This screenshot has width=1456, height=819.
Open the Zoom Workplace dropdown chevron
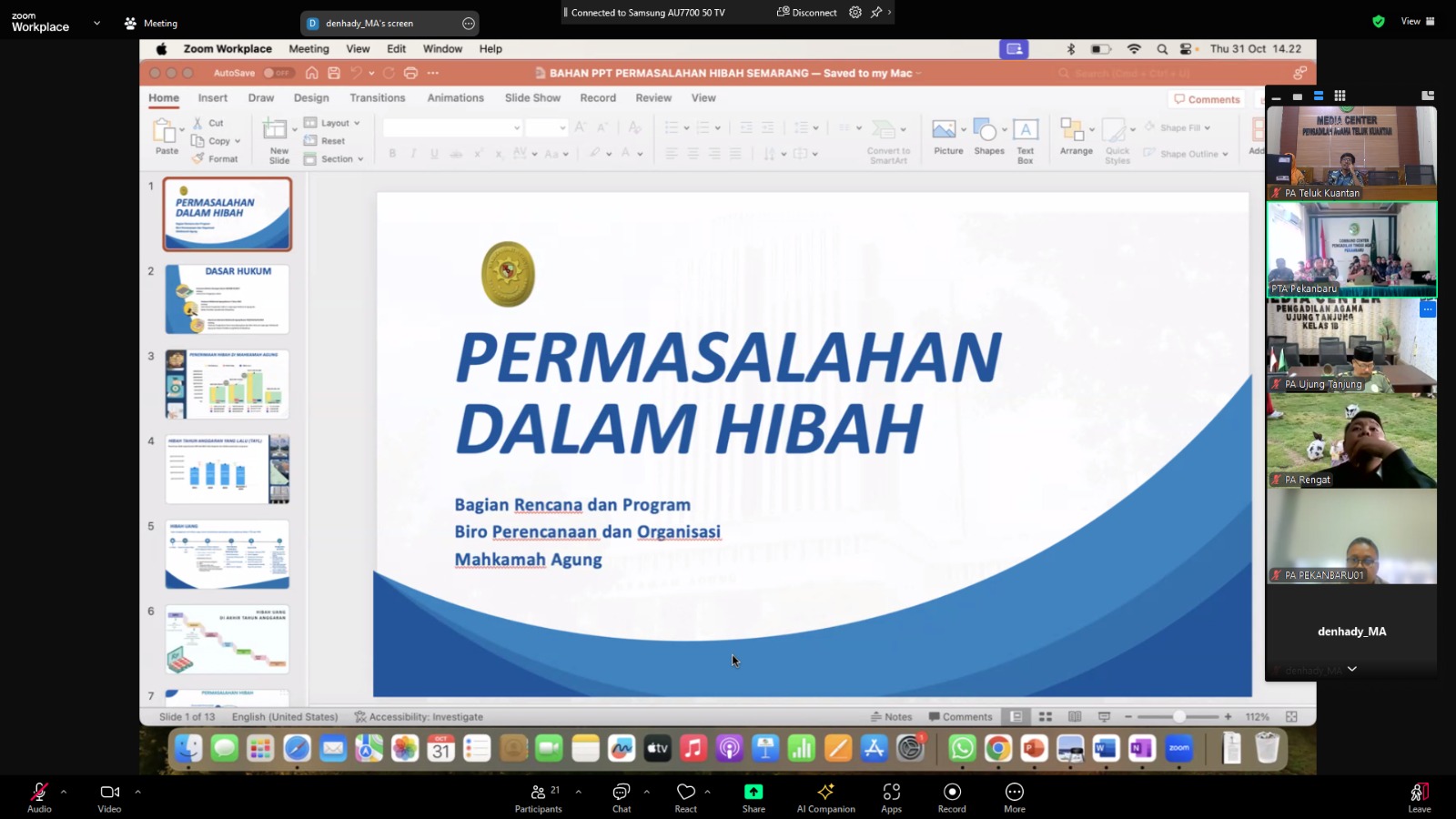(x=96, y=23)
